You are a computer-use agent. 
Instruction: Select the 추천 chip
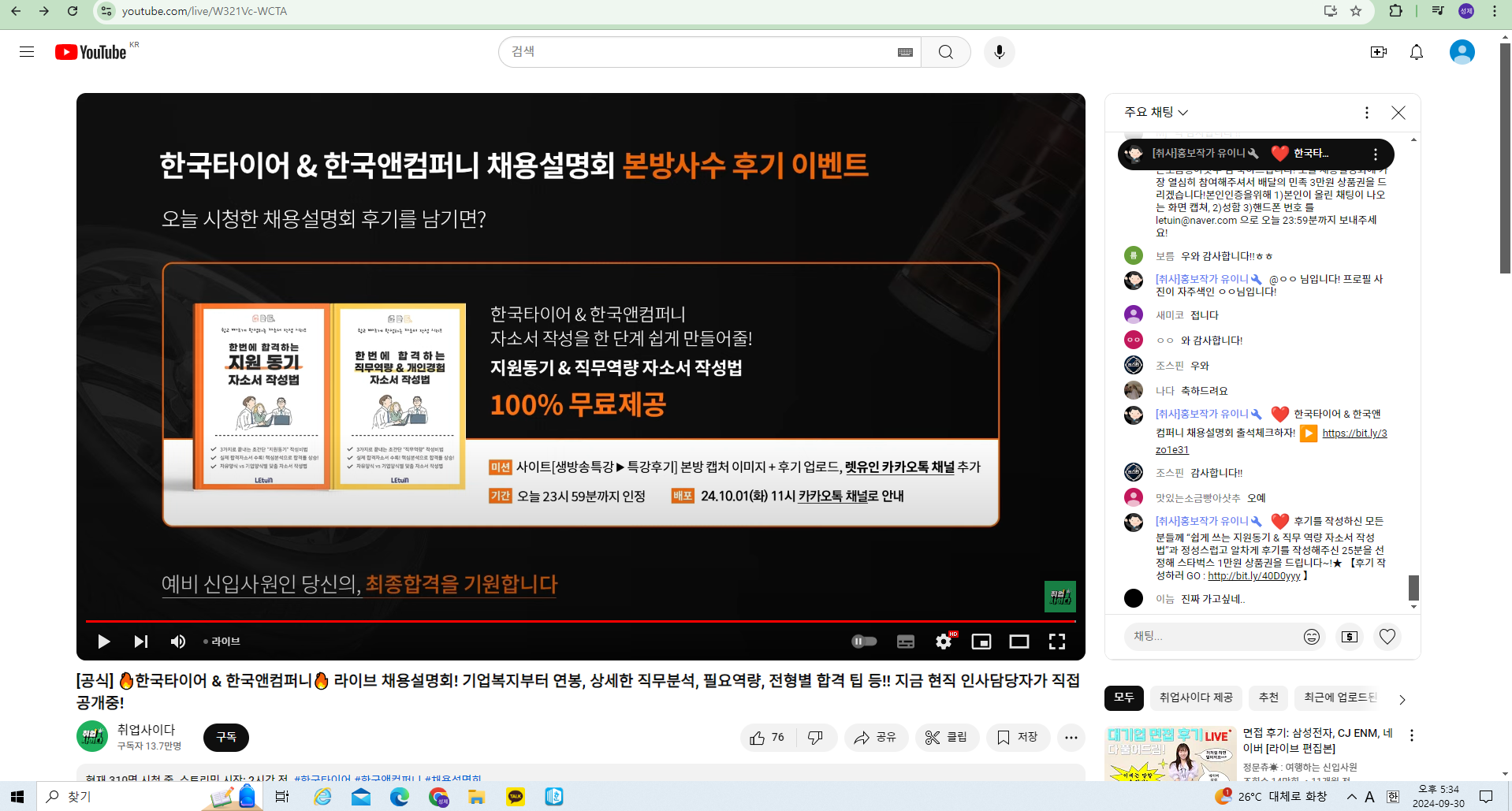pyautogui.click(x=1268, y=698)
